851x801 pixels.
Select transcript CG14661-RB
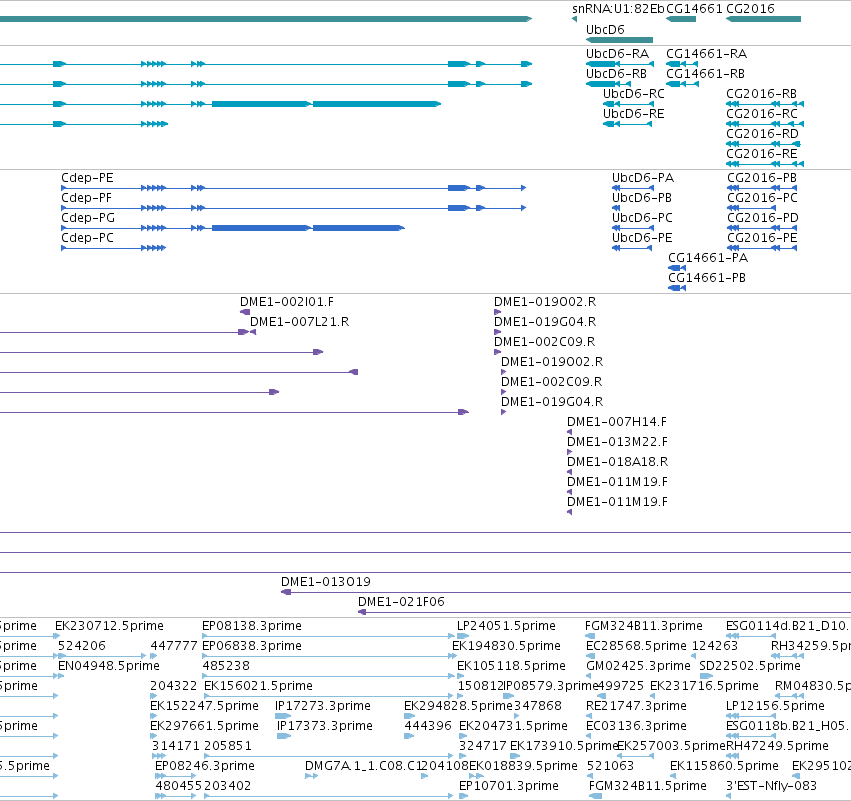(706, 74)
